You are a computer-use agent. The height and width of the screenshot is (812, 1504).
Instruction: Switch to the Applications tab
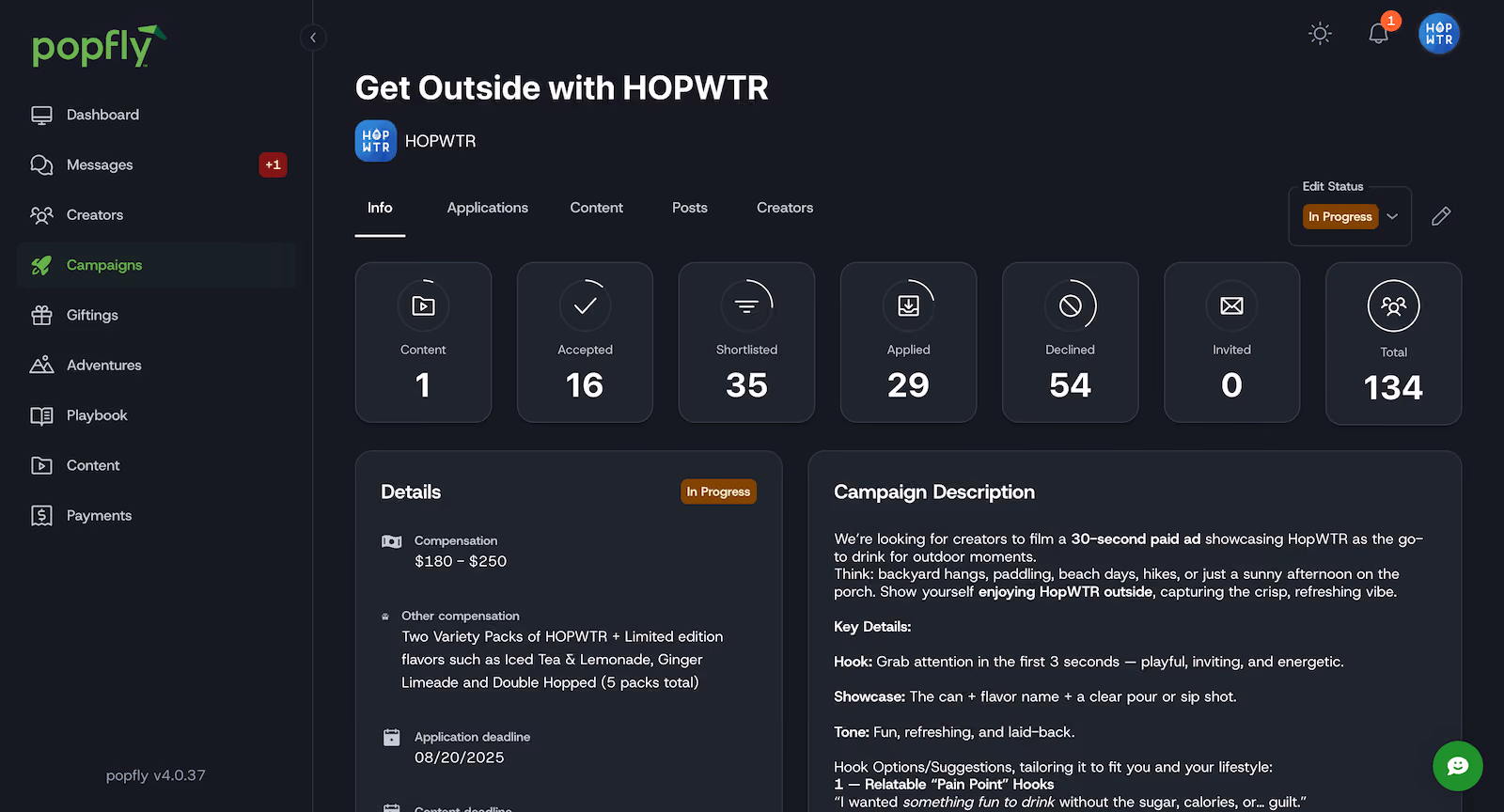(487, 208)
